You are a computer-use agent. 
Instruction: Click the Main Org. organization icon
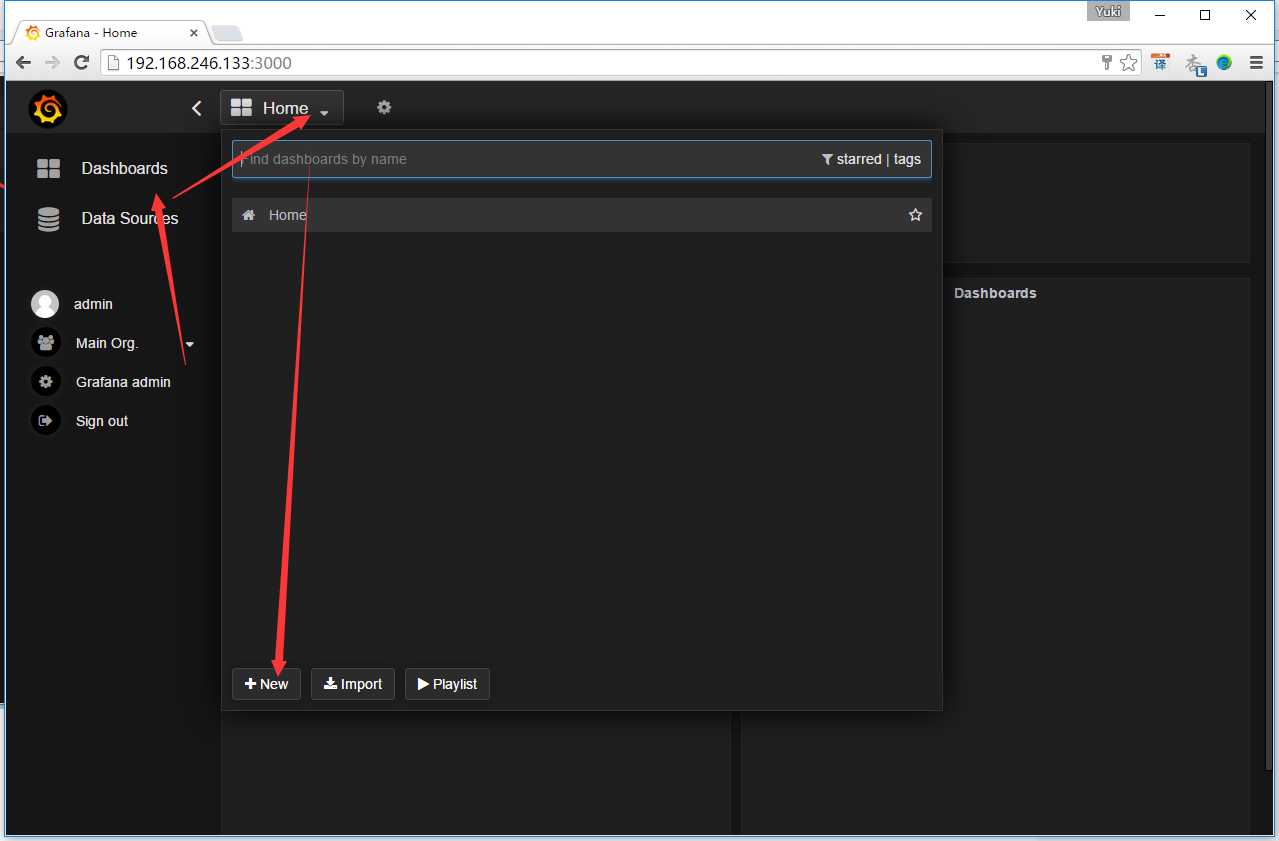tap(45, 343)
